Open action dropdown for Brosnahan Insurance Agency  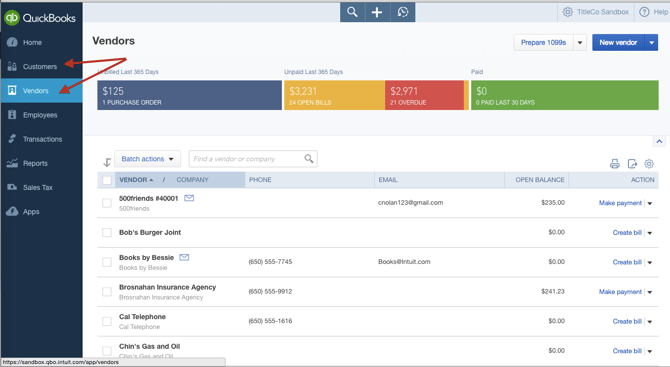tap(650, 292)
